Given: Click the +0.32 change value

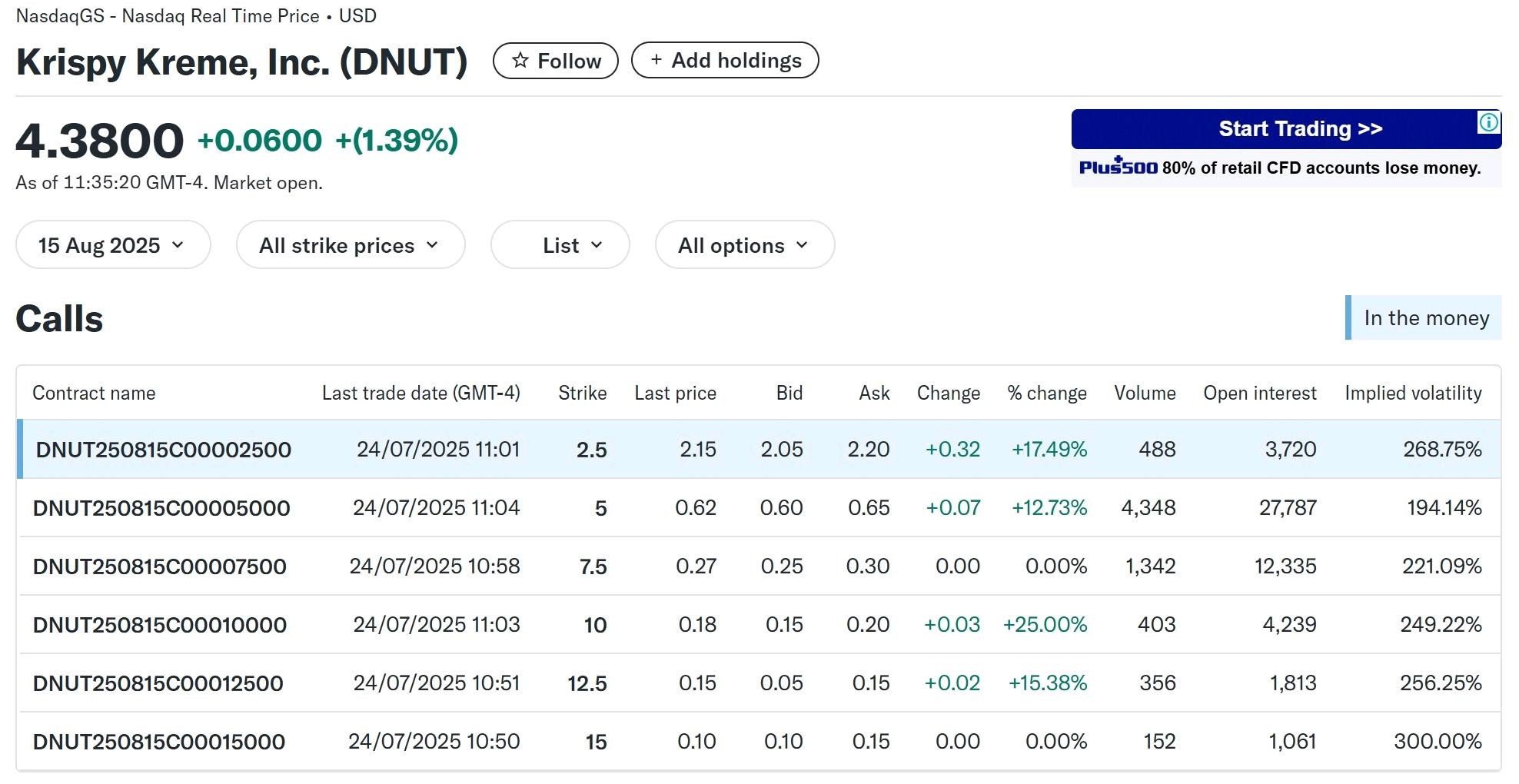Looking at the screenshot, I should (953, 450).
